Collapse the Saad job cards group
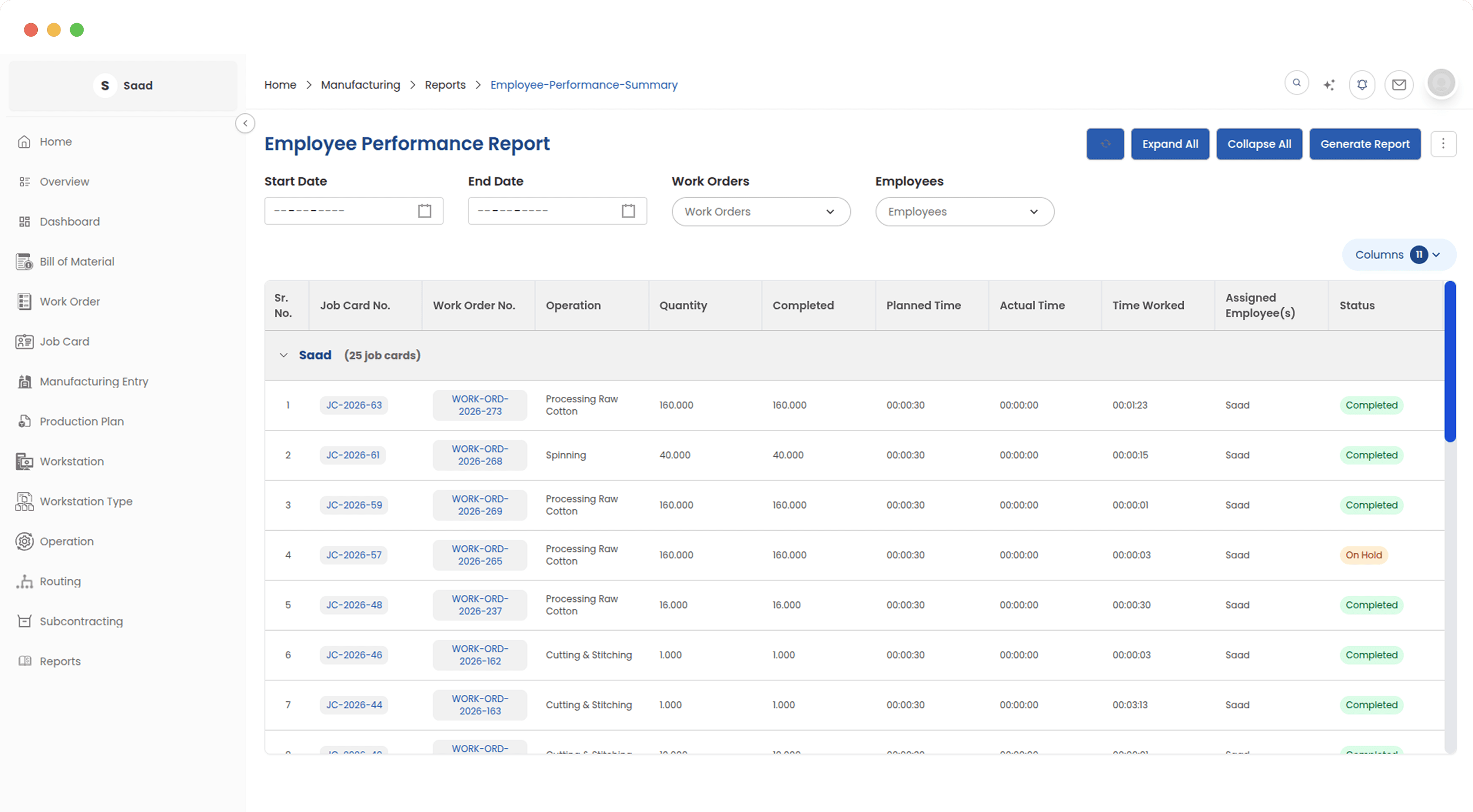Image resolution: width=1473 pixels, height=812 pixels. click(x=283, y=355)
